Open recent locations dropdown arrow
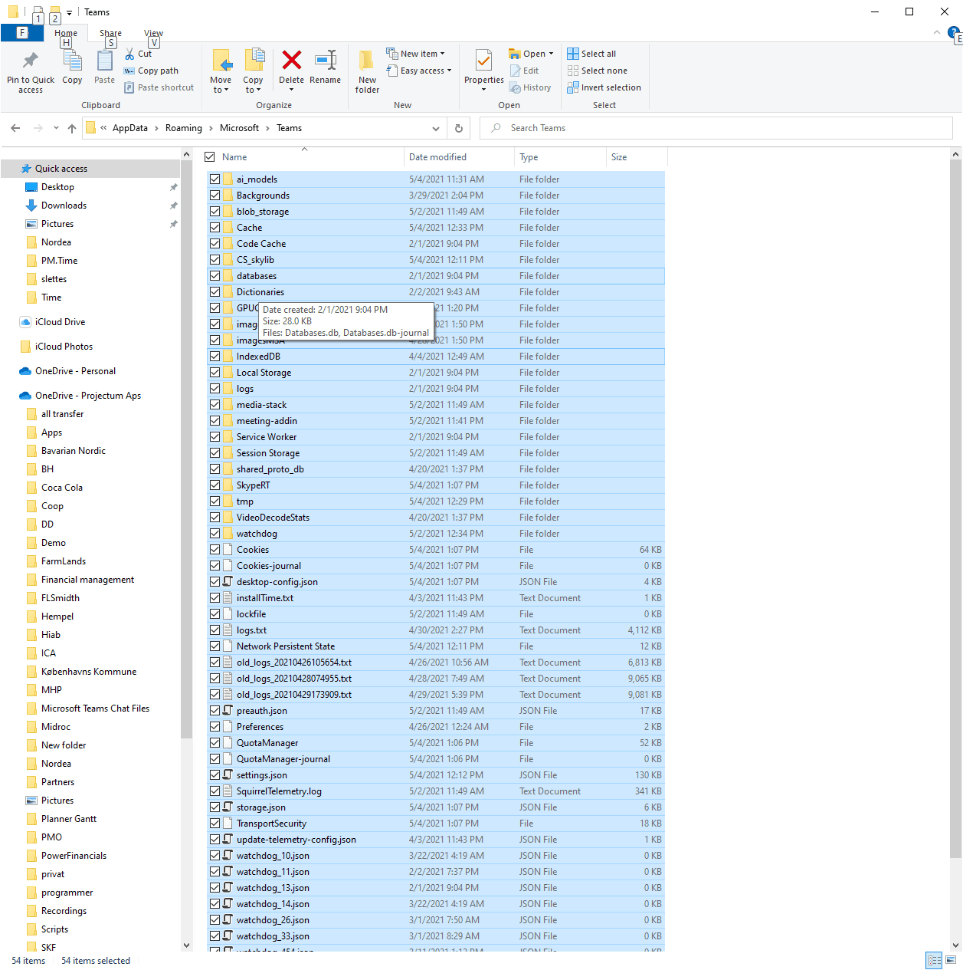Viewport: 963px width, 970px height. pos(56,128)
